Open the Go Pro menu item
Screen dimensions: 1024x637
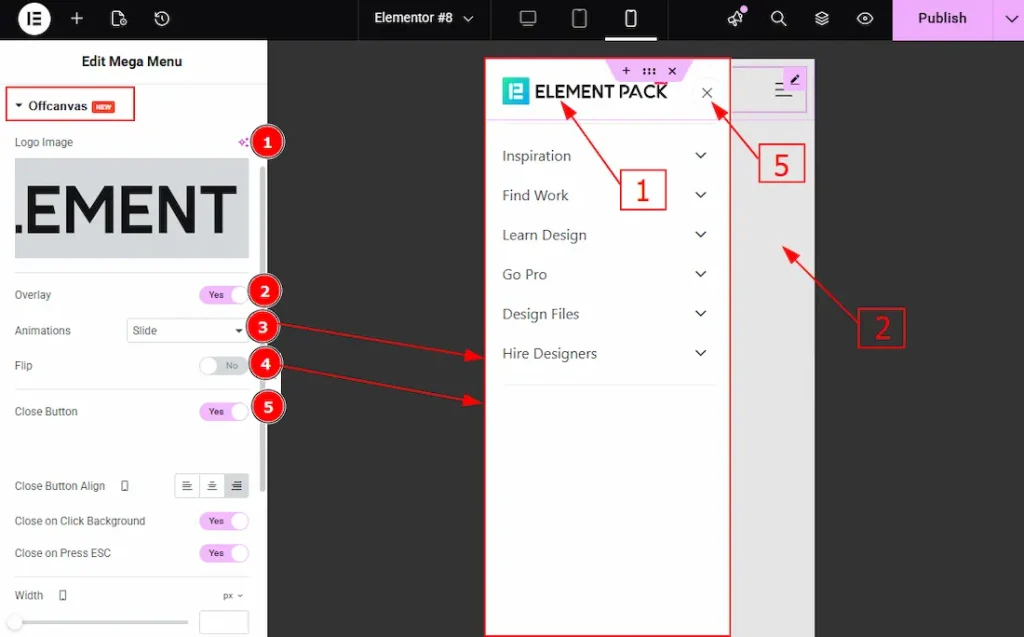pos(524,274)
